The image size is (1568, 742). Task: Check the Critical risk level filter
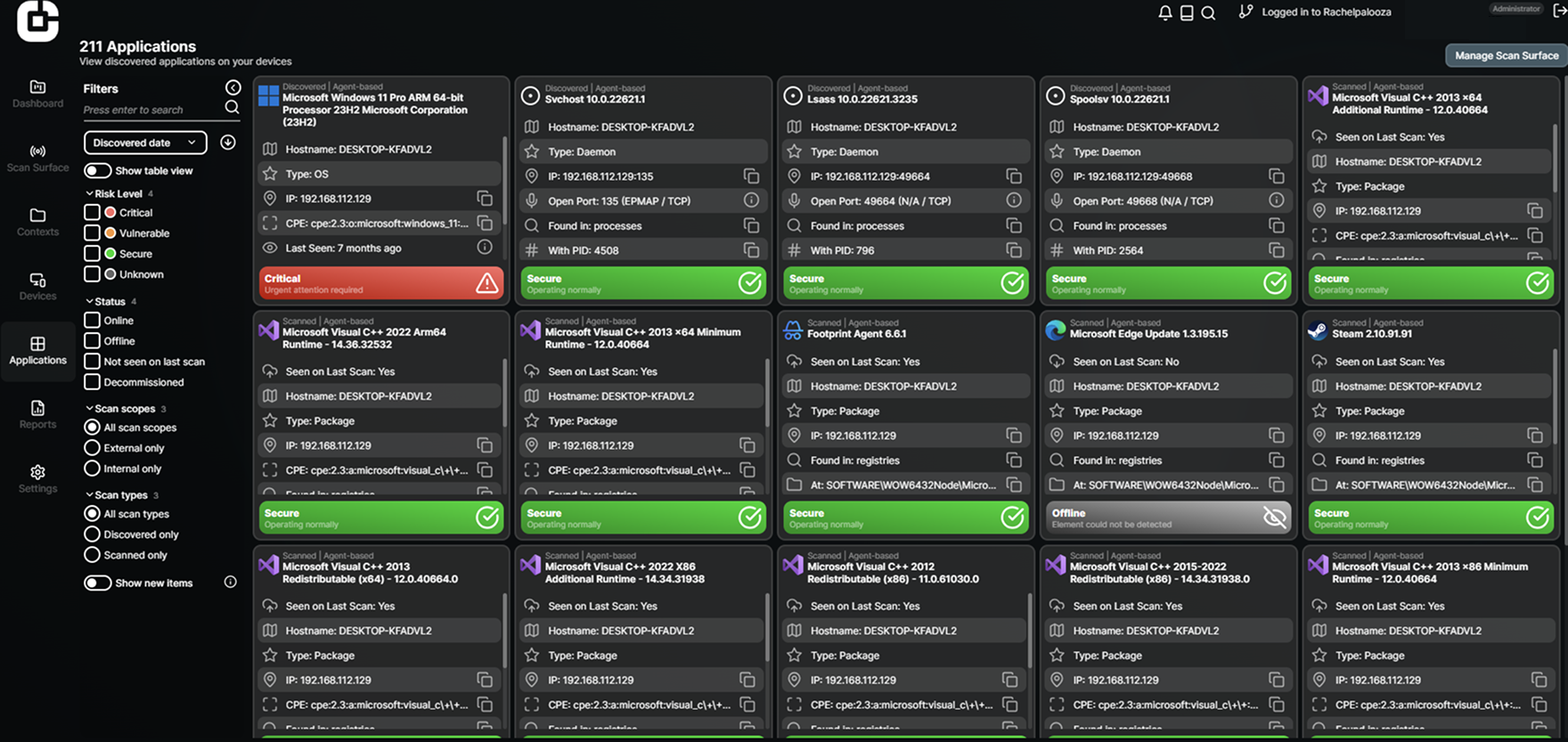tap(92, 213)
